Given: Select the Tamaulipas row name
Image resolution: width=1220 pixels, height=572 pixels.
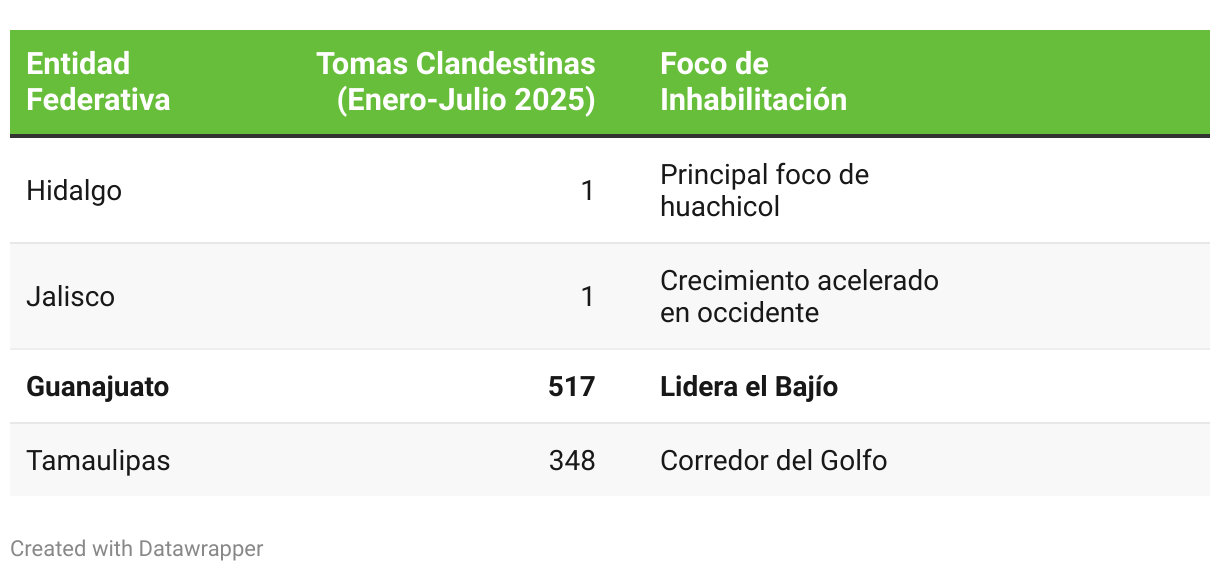Looking at the screenshot, I should pos(98,461).
